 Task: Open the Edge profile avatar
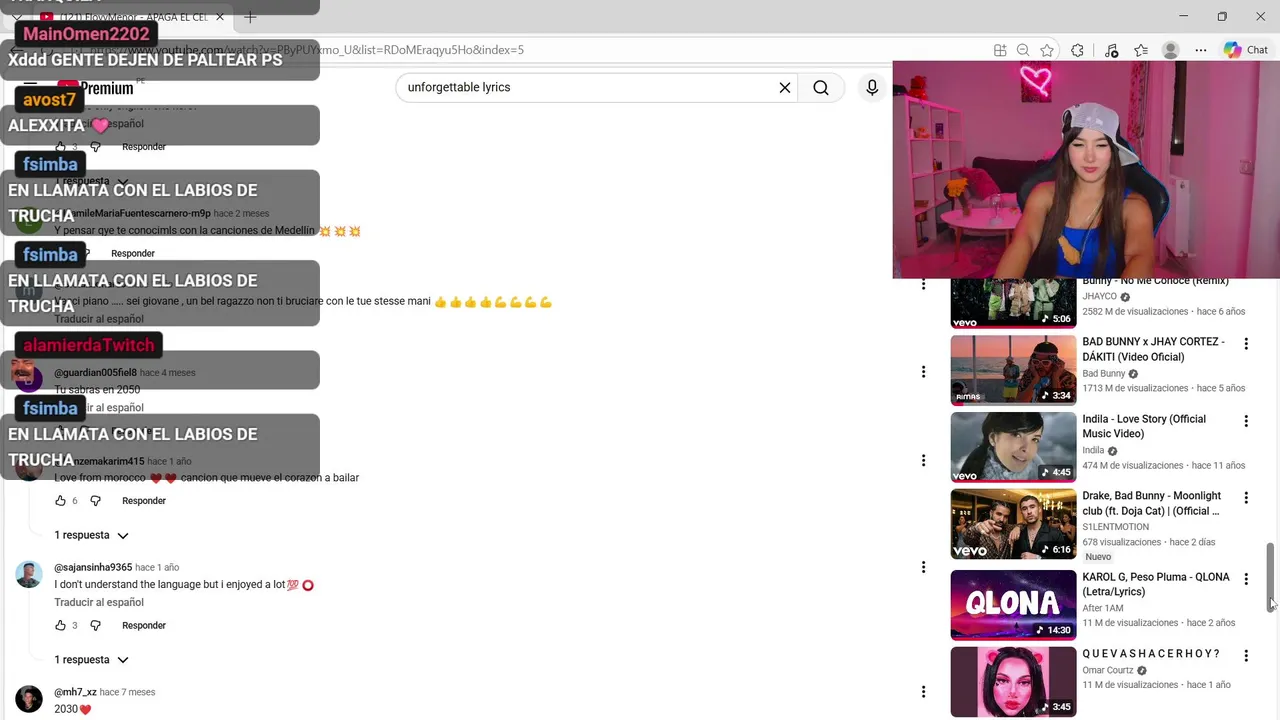click(1171, 50)
